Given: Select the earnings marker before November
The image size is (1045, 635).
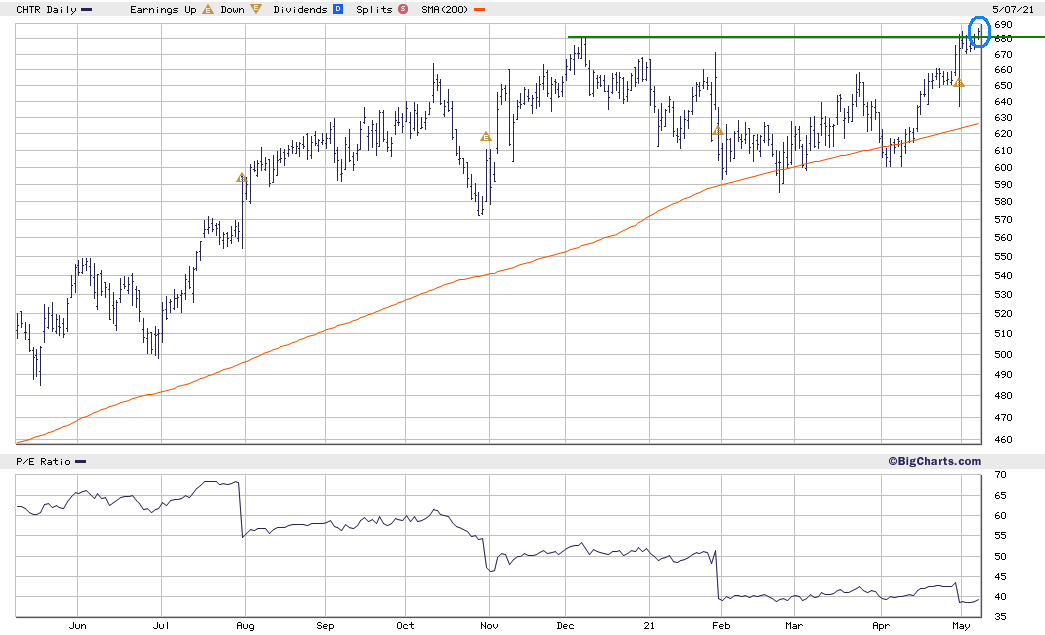Looking at the screenshot, I should 486,137.
